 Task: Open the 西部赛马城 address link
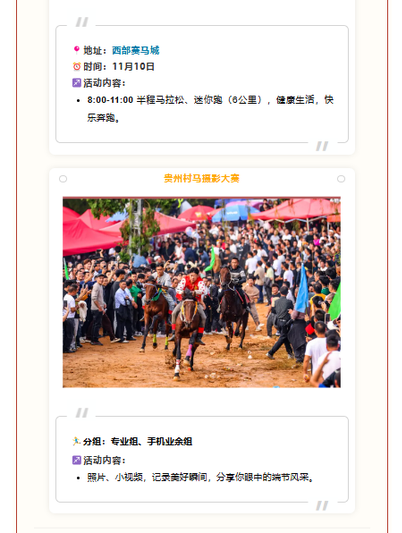point(135,50)
